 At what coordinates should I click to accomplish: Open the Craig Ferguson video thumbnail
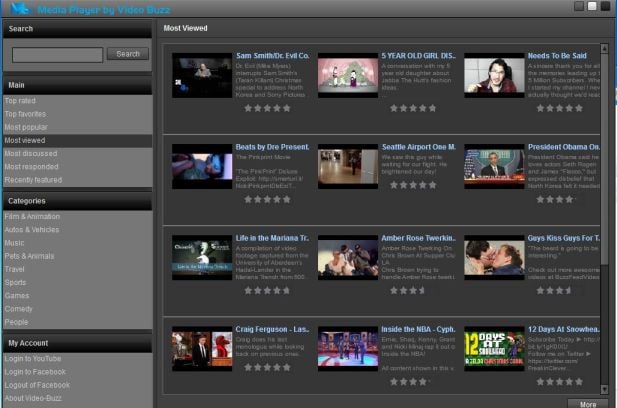pyautogui.click(x=202, y=349)
